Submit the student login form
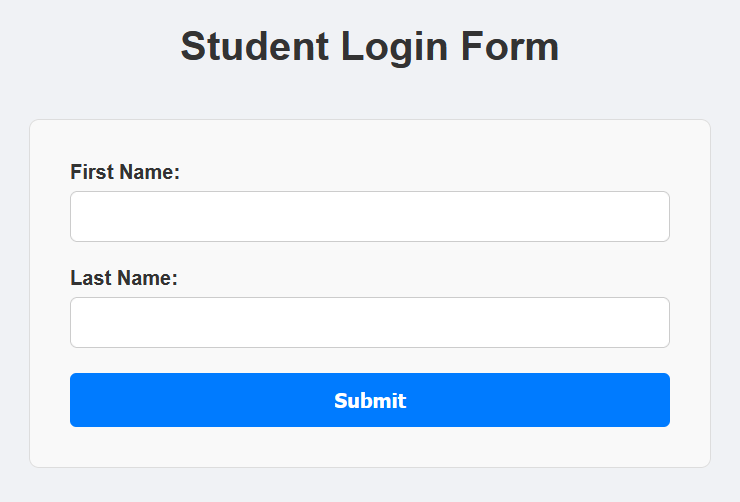Viewport: 740px width, 502px height. [x=369, y=400]
